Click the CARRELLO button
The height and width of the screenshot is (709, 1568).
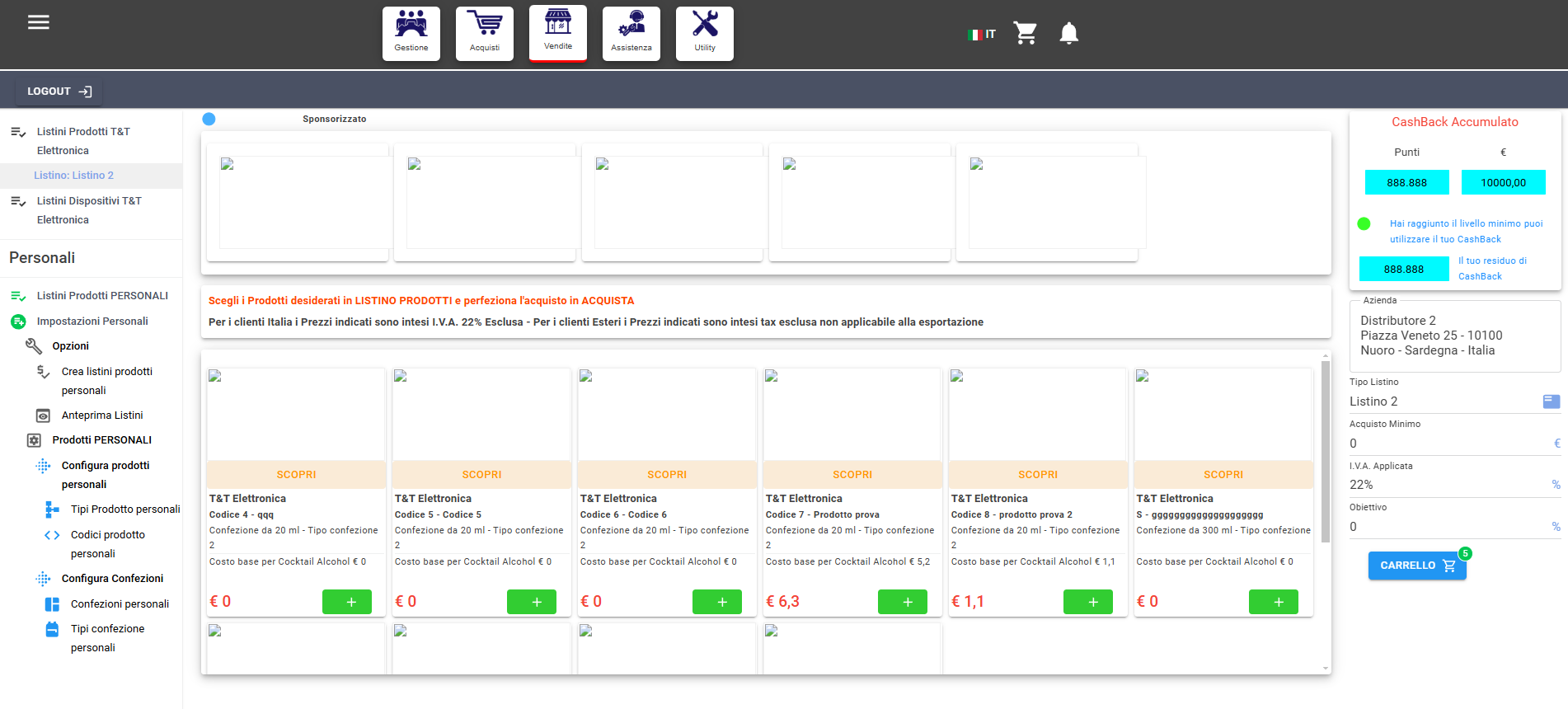click(1417, 566)
